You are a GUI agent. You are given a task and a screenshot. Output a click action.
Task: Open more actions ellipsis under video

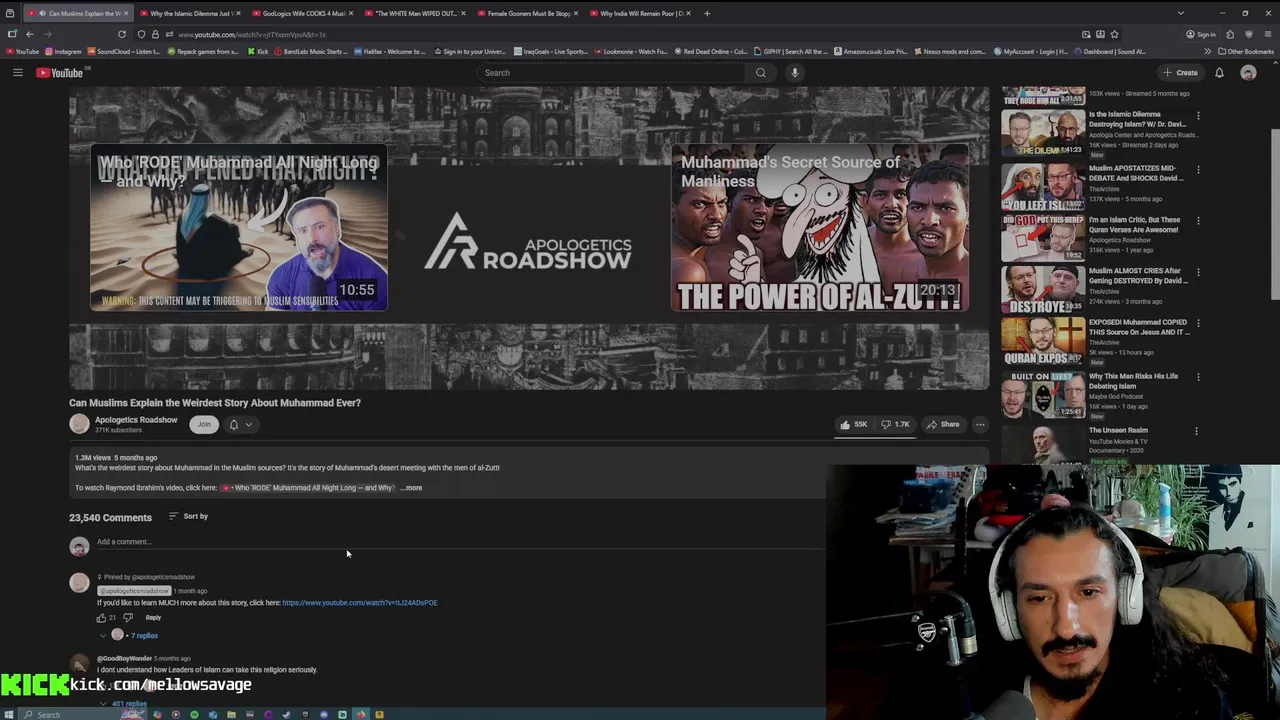click(x=980, y=424)
